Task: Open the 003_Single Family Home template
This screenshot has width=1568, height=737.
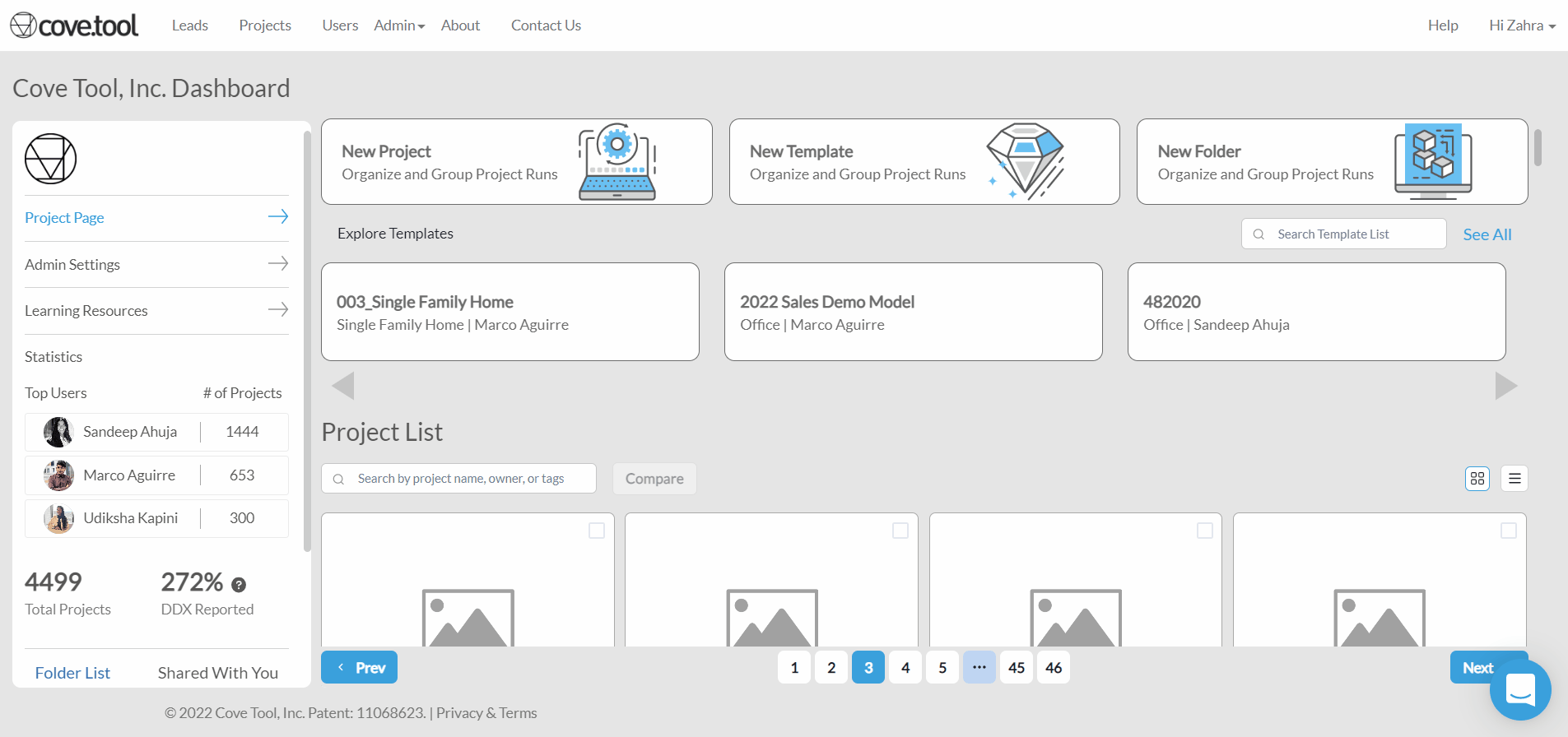Action: pos(510,312)
